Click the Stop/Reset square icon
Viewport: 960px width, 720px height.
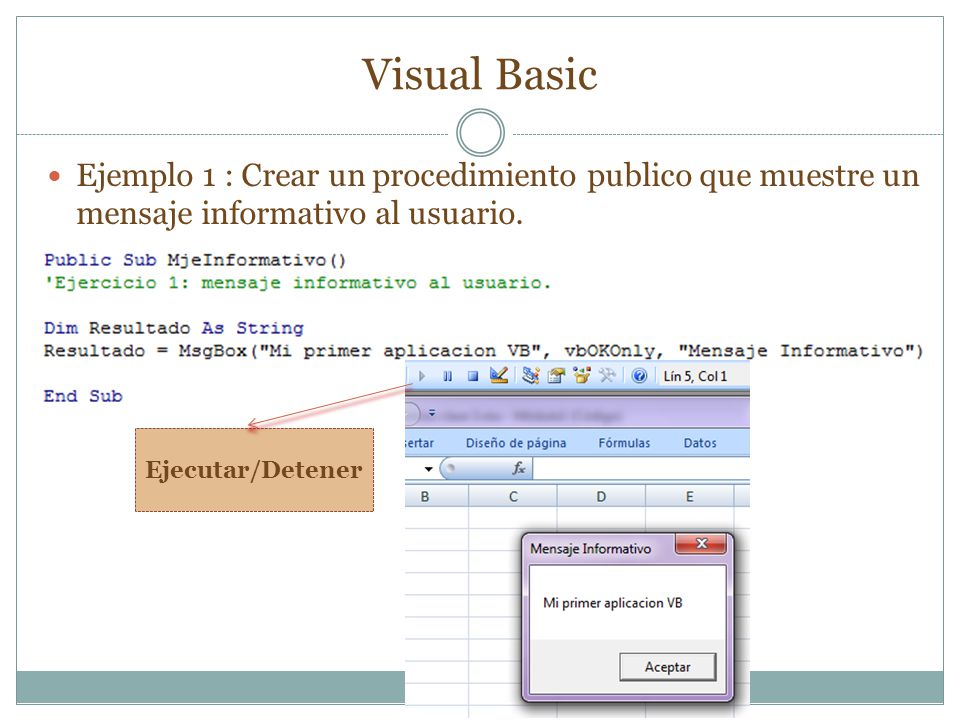pos(473,376)
